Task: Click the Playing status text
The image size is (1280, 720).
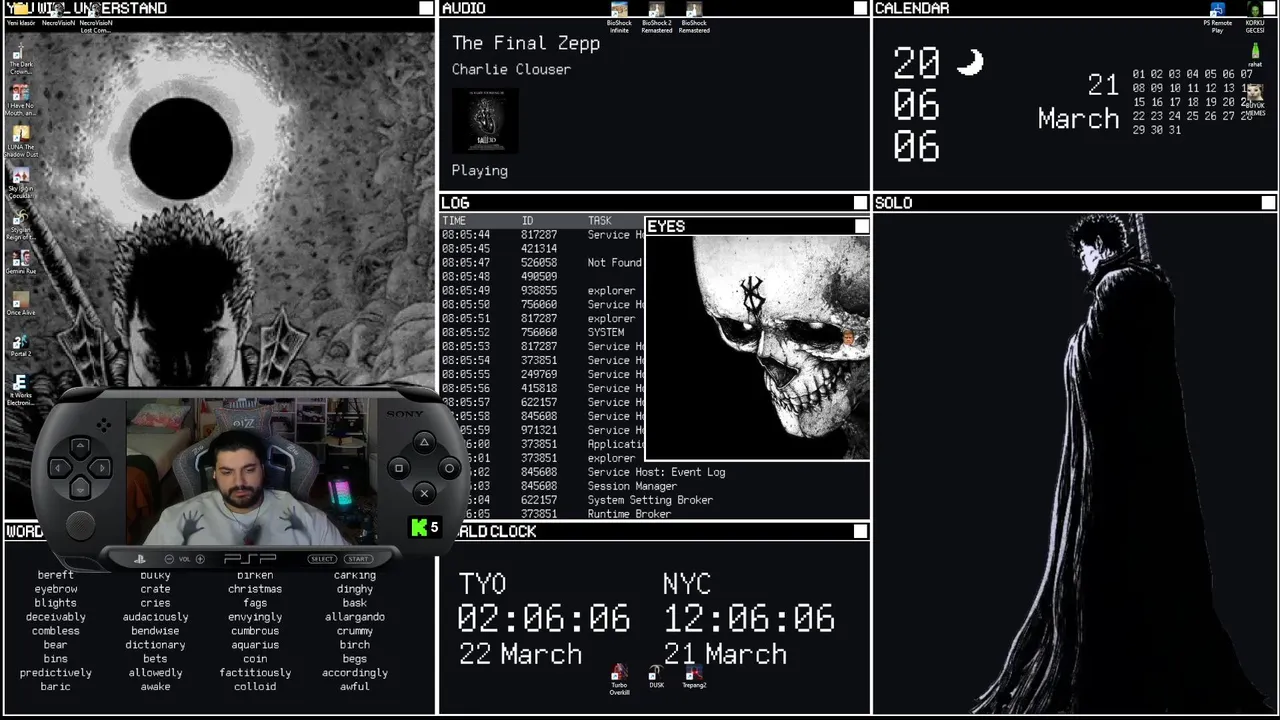Action: (480, 171)
